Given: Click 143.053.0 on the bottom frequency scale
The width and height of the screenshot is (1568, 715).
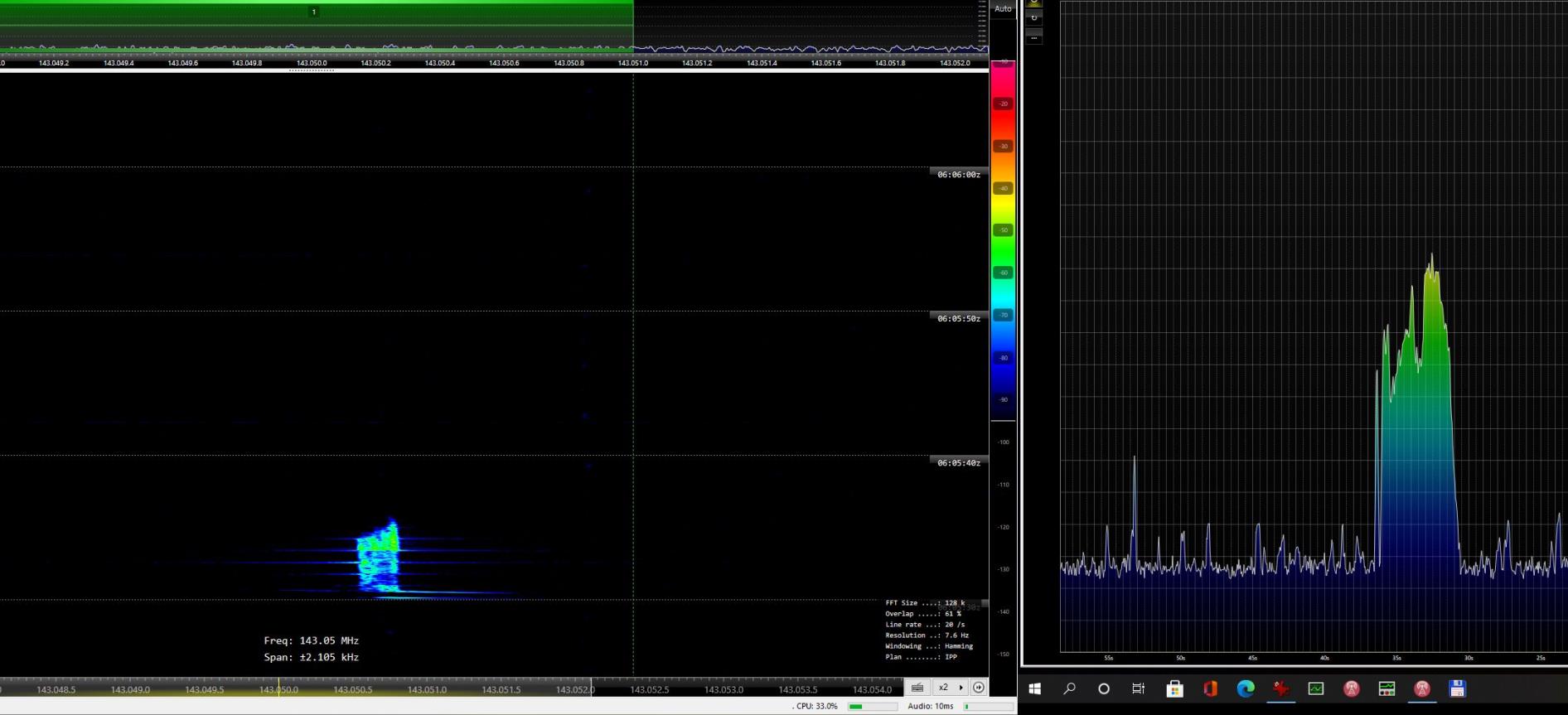Looking at the screenshot, I should (724, 689).
